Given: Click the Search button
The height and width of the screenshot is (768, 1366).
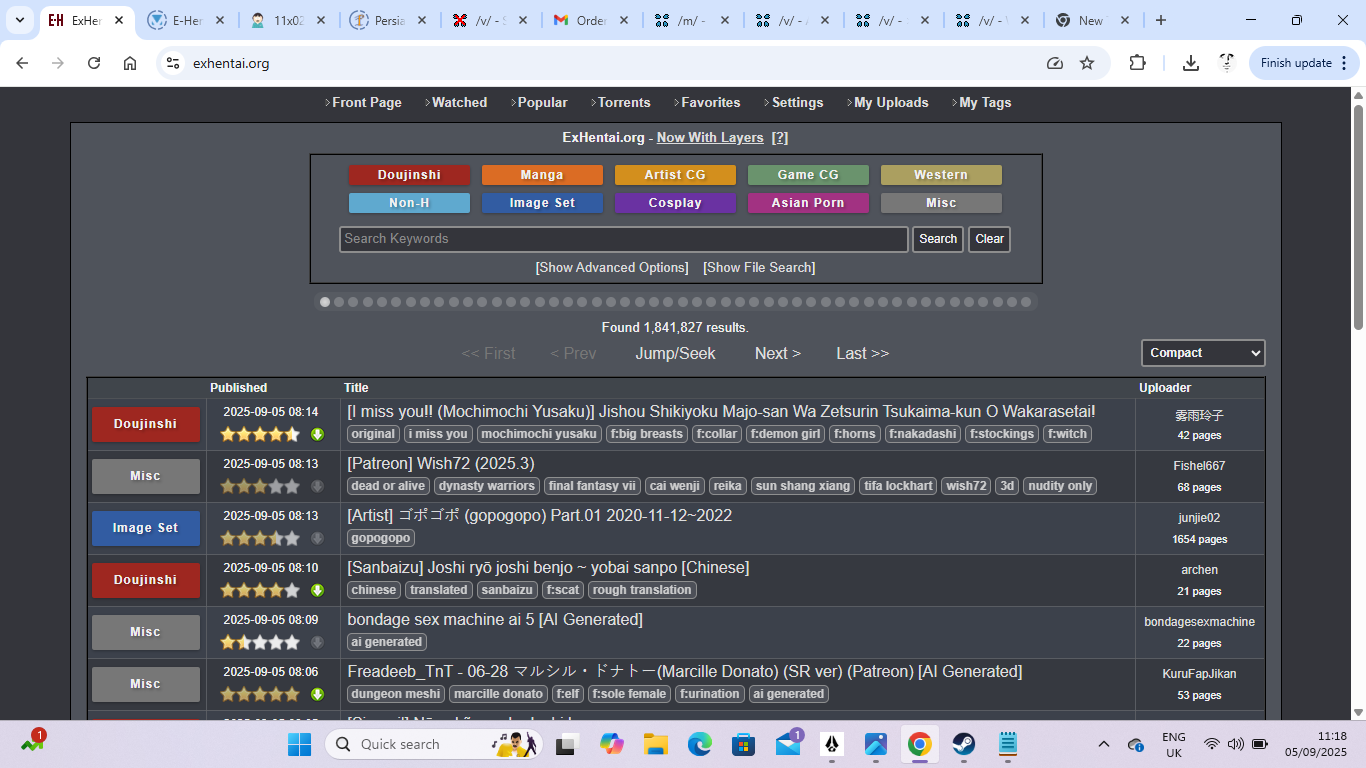Looking at the screenshot, I should [x=938, y=239].
